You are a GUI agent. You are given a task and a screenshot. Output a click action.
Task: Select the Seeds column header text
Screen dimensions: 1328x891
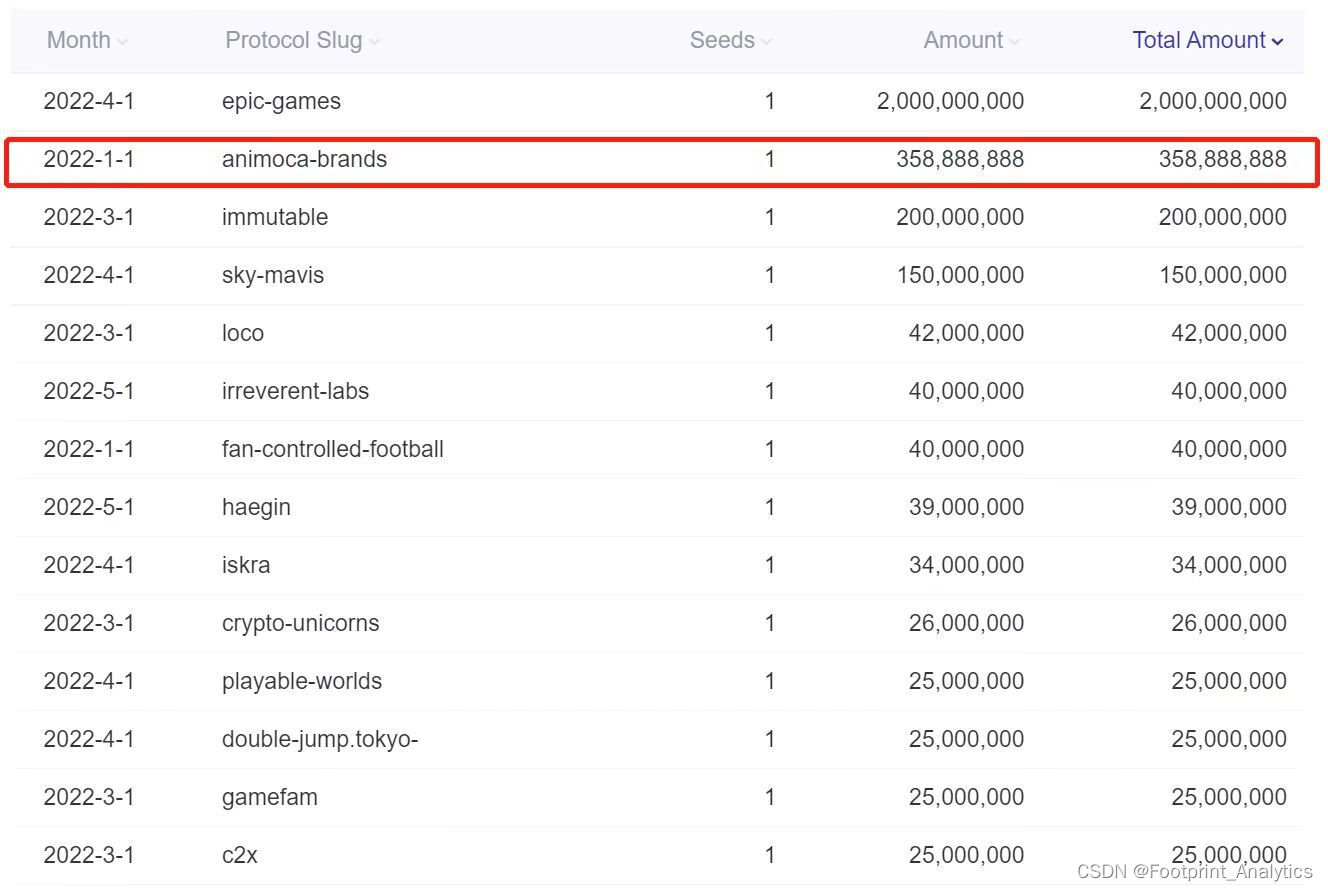(x=722, y=40)
